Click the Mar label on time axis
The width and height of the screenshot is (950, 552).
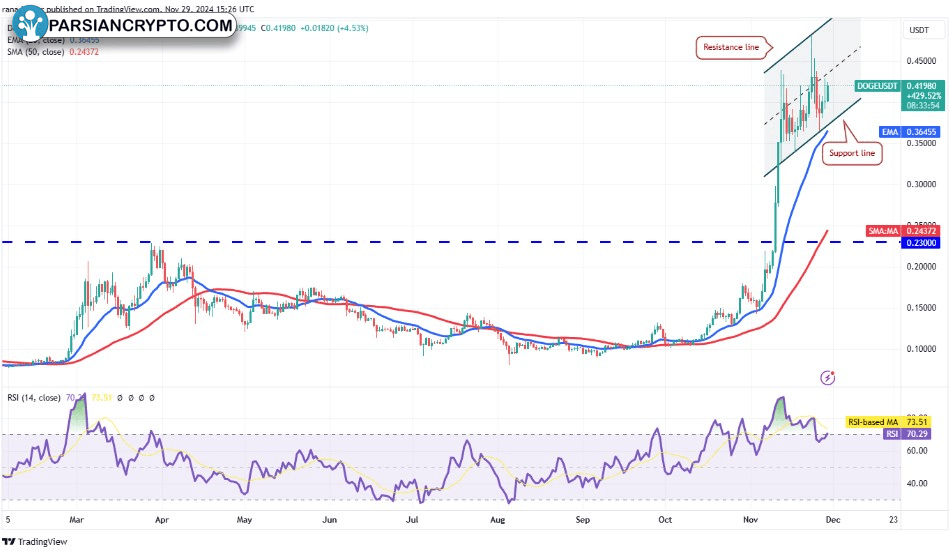point(76,520)
